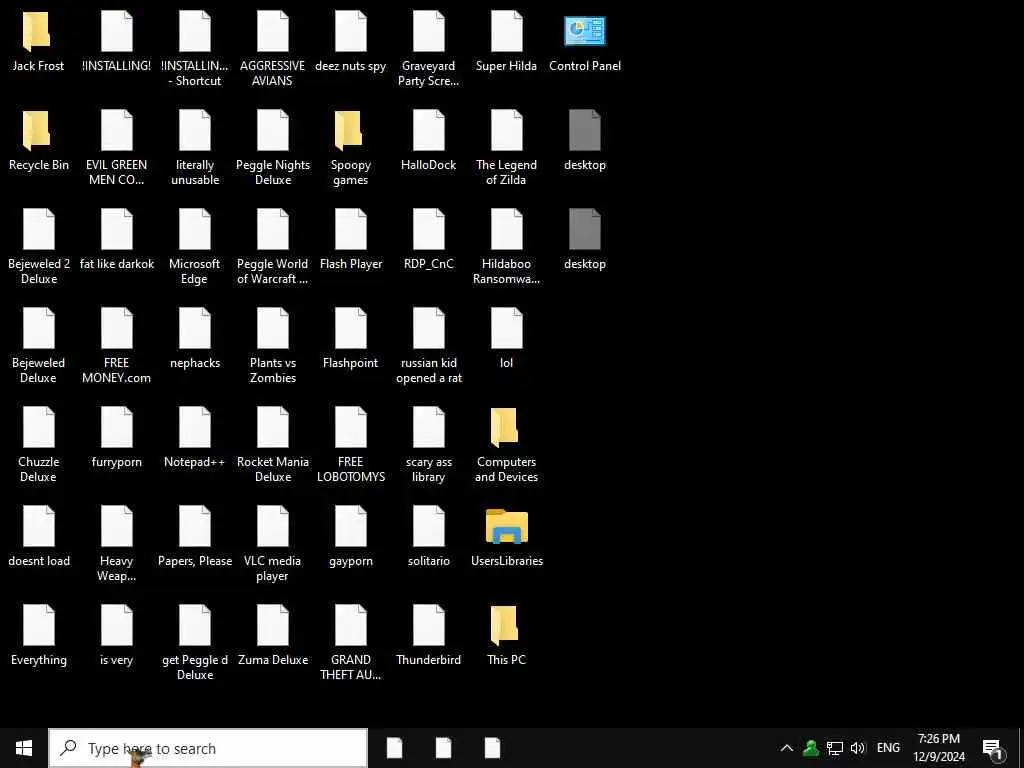Screen dimensions: 1024x768
Task: Open the Control Panel icon
Action: (584, 31)
